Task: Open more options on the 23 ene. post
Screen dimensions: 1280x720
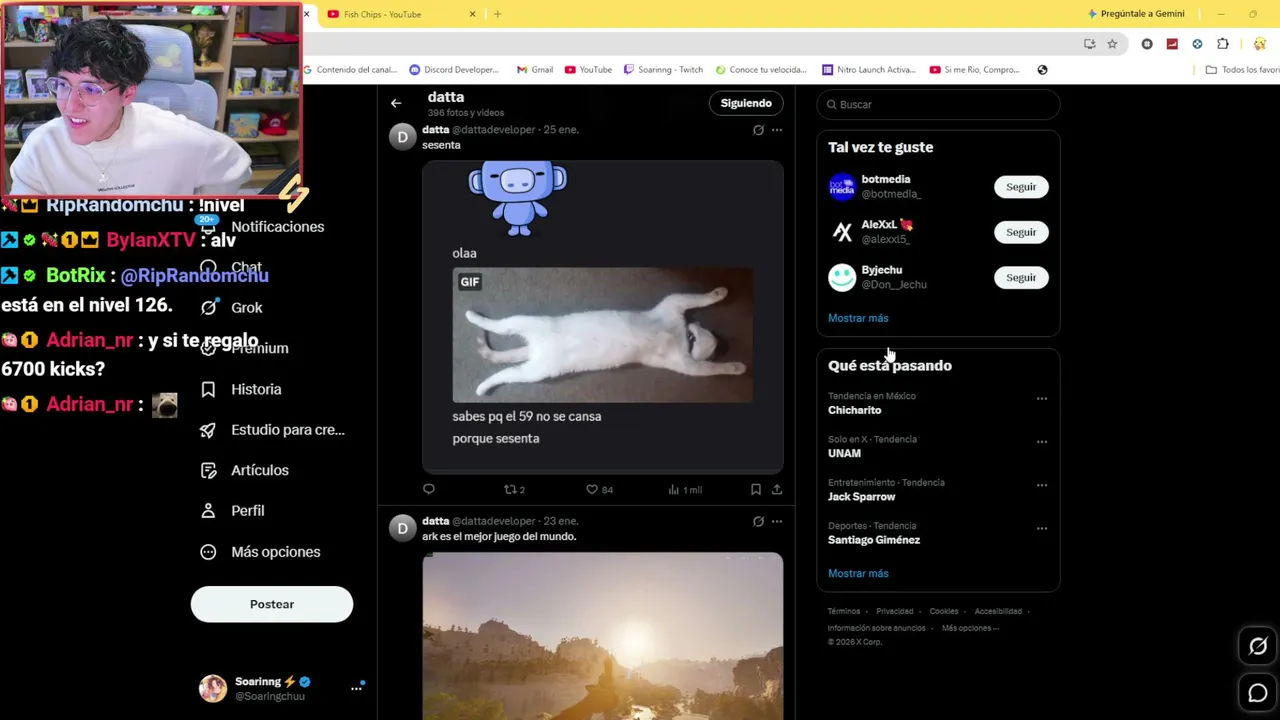Action: [x=777, y=521]
